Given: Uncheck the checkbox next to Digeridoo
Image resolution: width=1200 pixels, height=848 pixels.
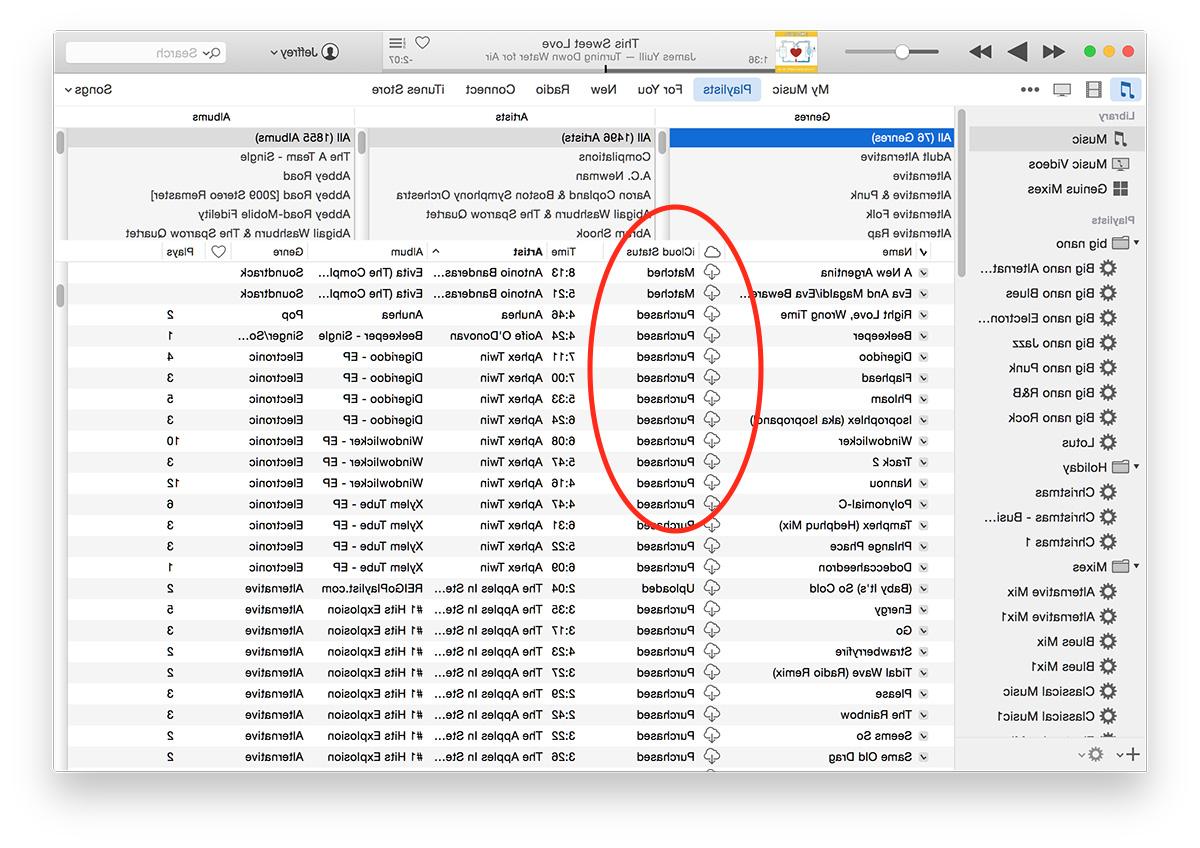Looking at the screenshot, I should point(923,357).
